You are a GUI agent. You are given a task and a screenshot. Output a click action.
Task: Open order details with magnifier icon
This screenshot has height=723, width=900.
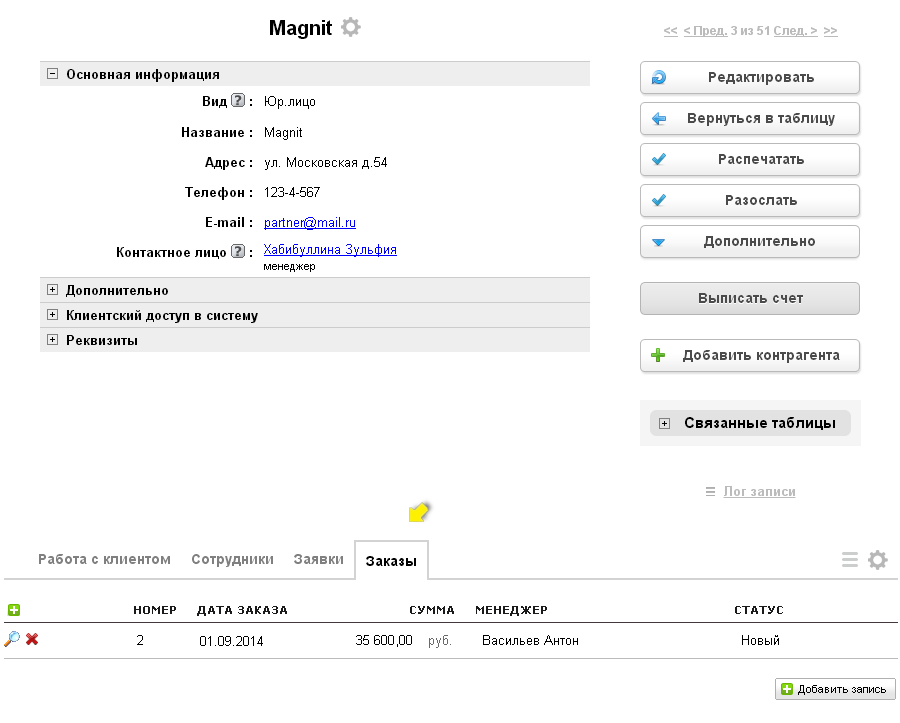coord(12,640)
